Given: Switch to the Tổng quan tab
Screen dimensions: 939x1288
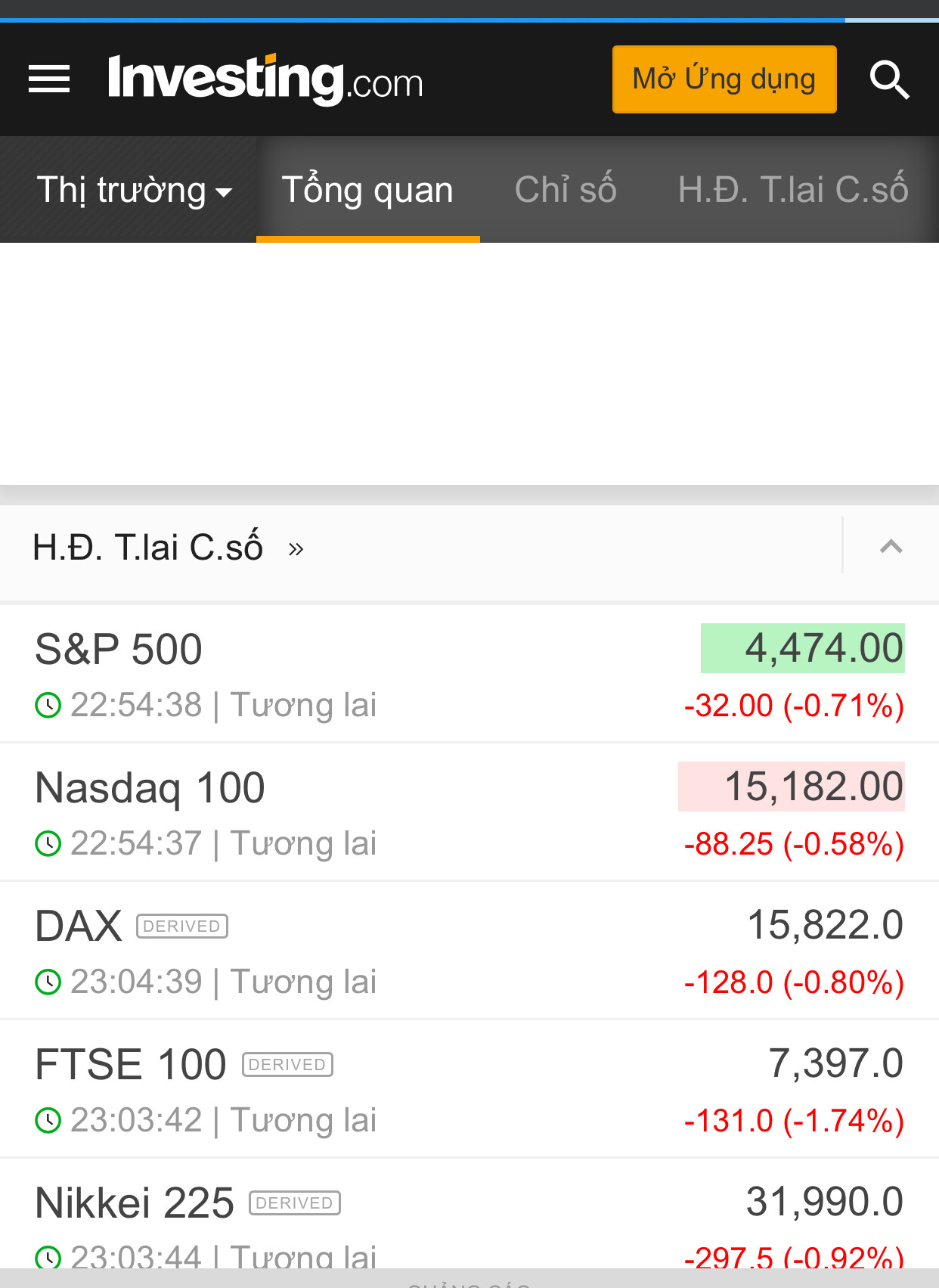Looking at the screenshot, I should coord(367,190).
